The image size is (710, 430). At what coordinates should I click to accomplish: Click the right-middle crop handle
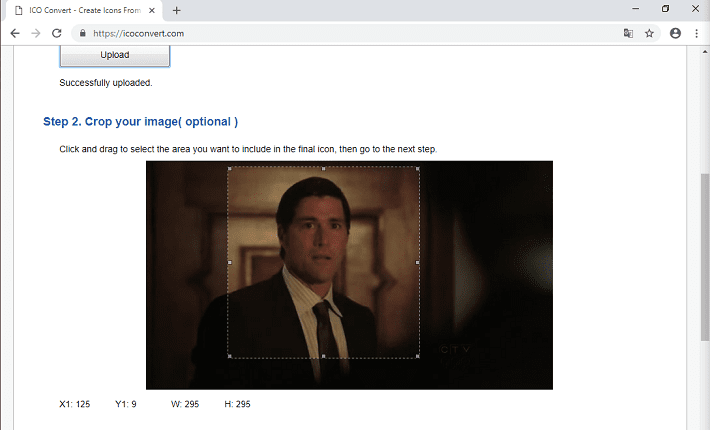(x=417, y=262)
